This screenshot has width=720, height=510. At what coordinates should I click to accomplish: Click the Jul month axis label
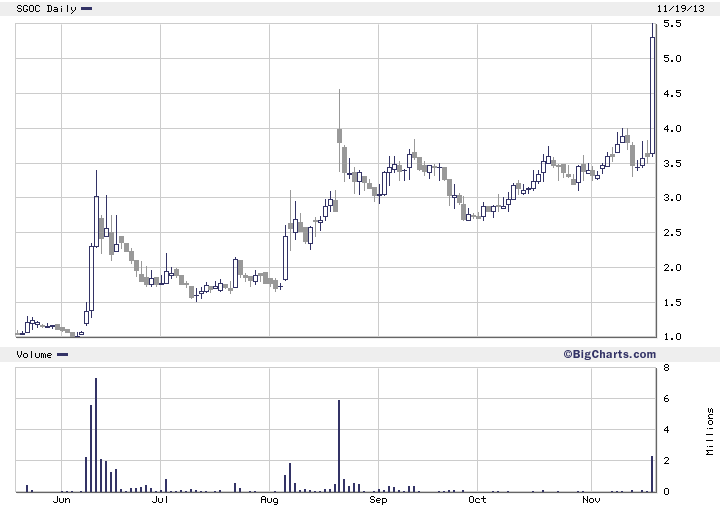click(x=160, y=499)
